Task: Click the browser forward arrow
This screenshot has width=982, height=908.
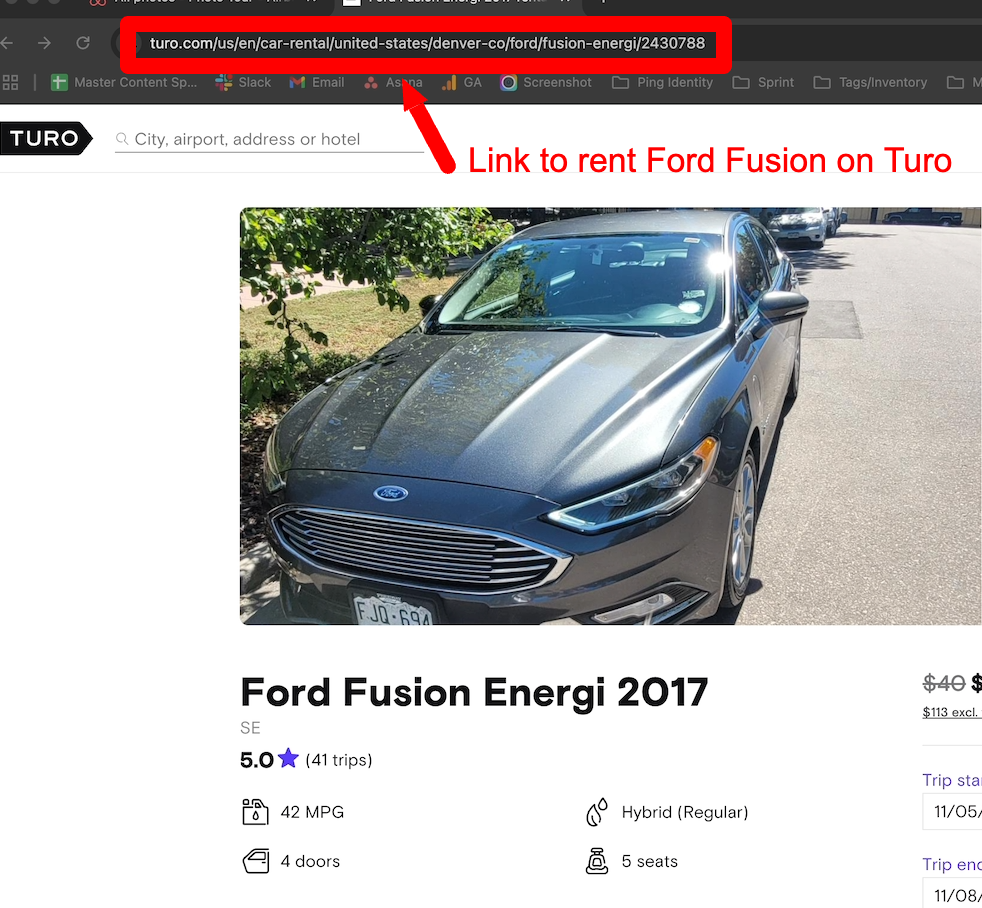Action: [44, 43]
